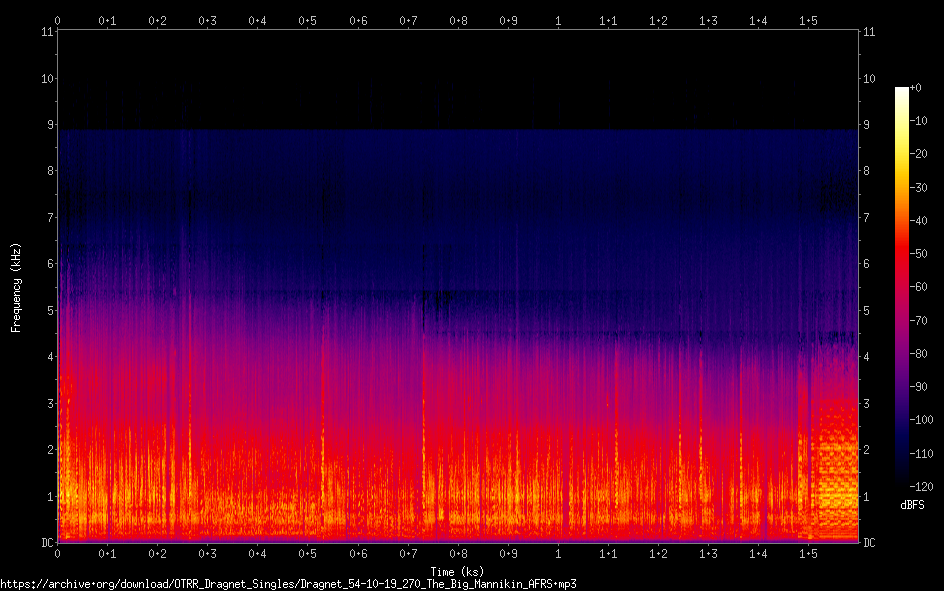Screen dimensions: 944x591
Task: Click the white top end of the color scale
Action: pos(902,92)
